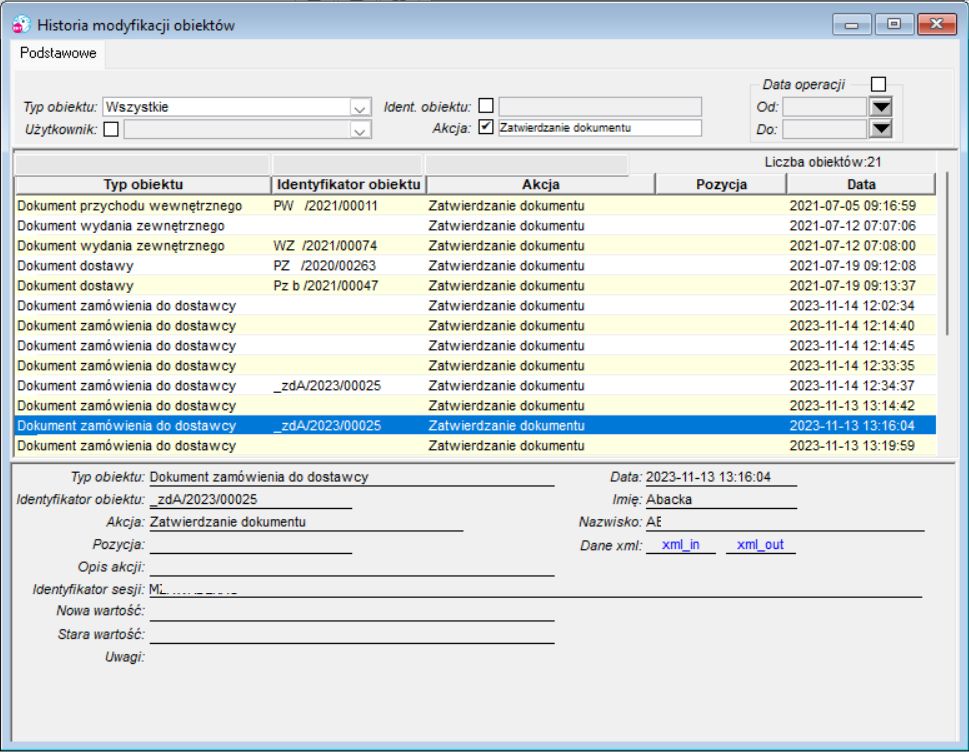Select row dated 2023-11-13 13:14:42
Screen dimensions: 969x752
475,405
